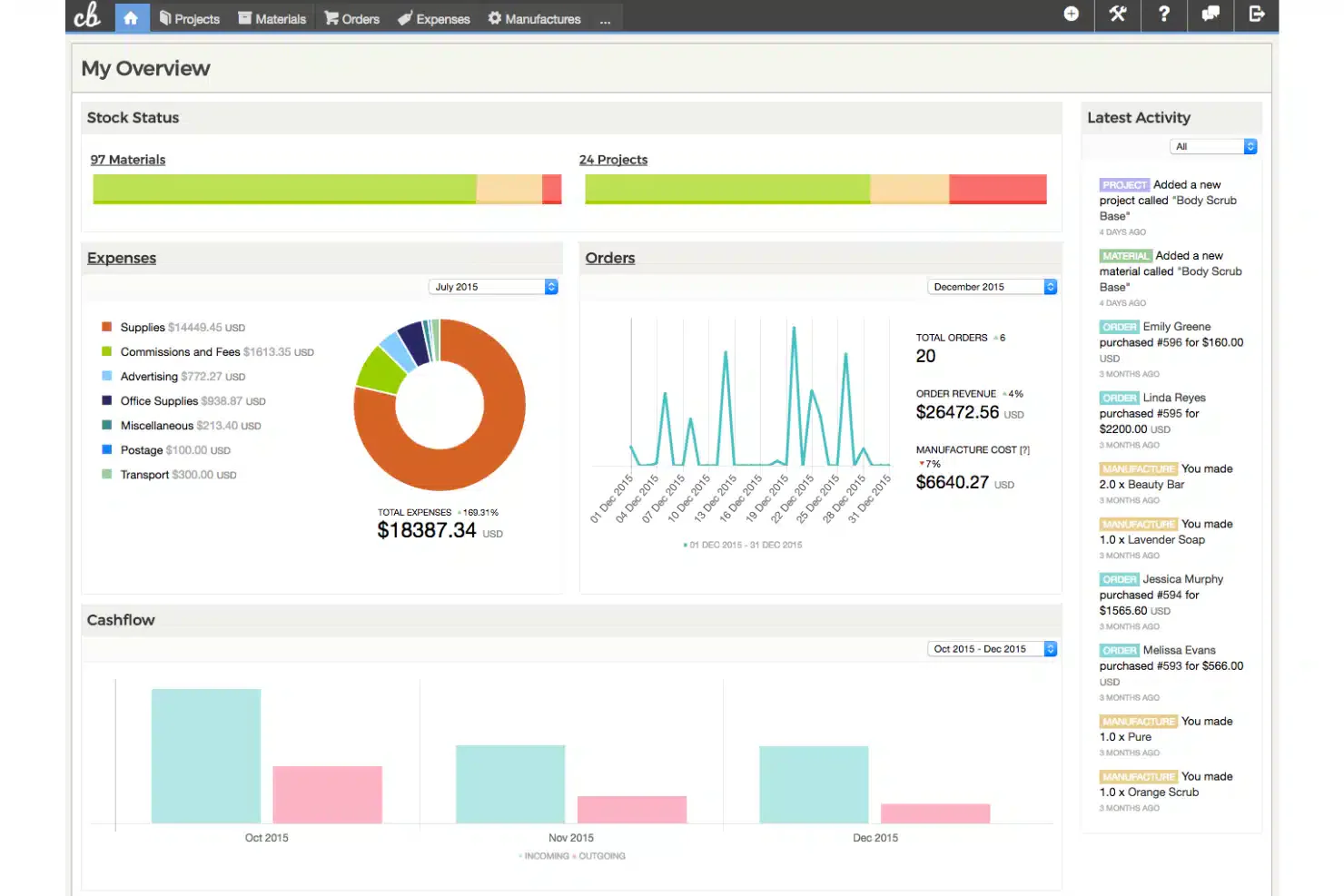
Task: Open the Expenses section heading link
Action: 122,259
